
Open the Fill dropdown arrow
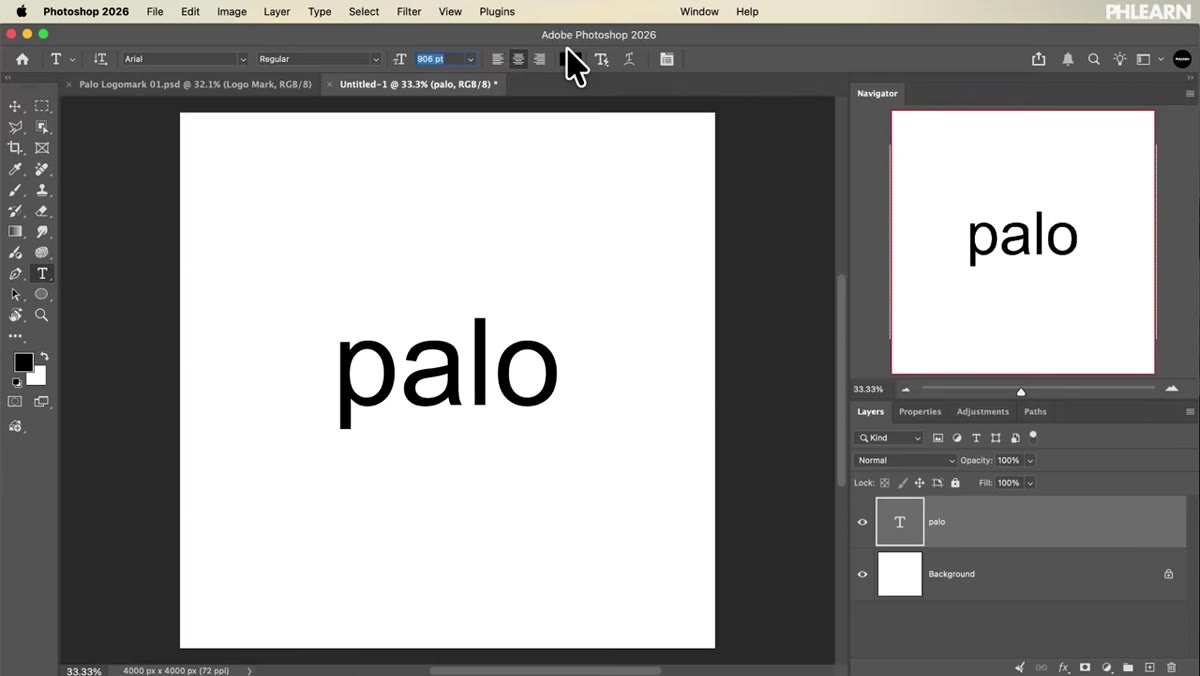coord(1030,483)
